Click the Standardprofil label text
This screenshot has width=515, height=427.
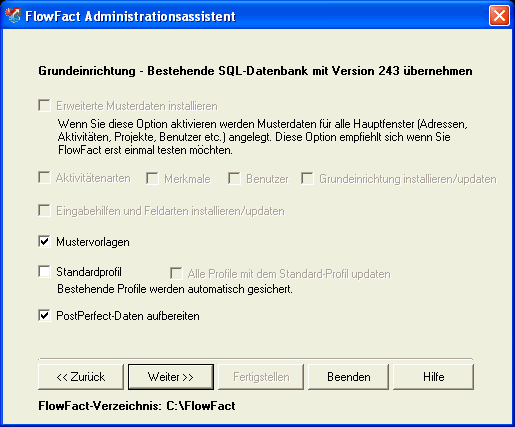pos(89,272)
